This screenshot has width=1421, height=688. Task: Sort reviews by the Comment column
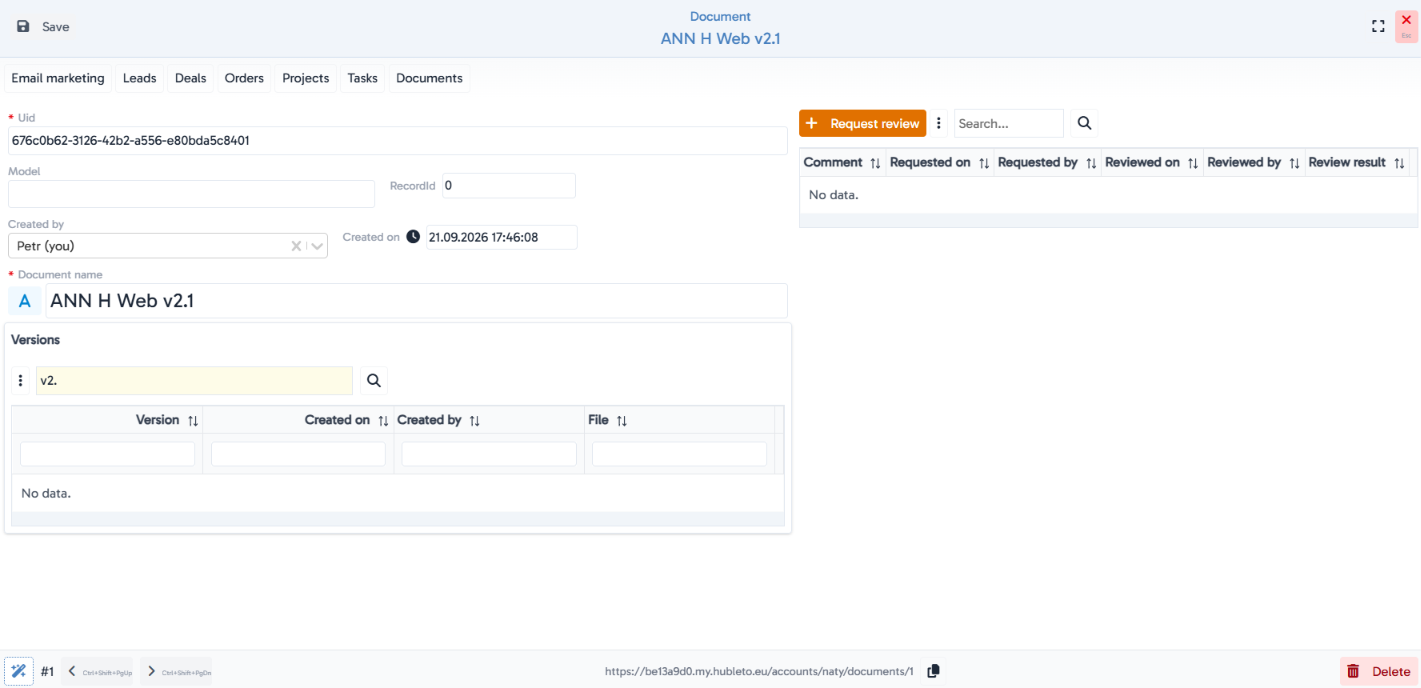[875, 163]
